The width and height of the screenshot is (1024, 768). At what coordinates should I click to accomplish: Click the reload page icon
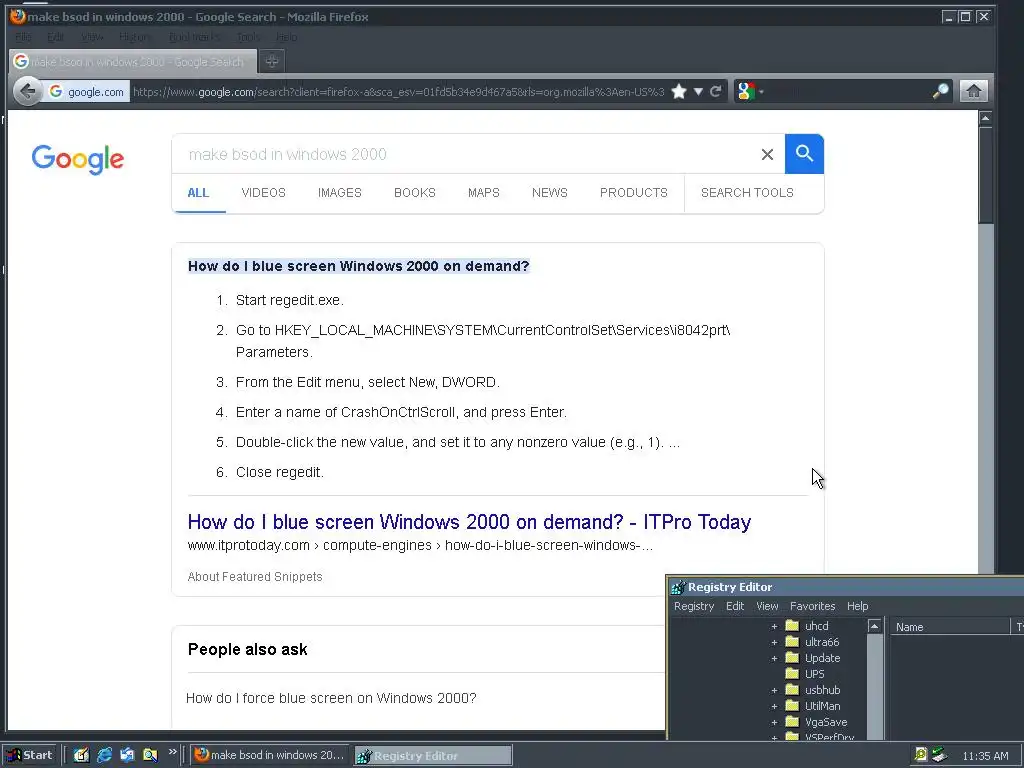716,91
